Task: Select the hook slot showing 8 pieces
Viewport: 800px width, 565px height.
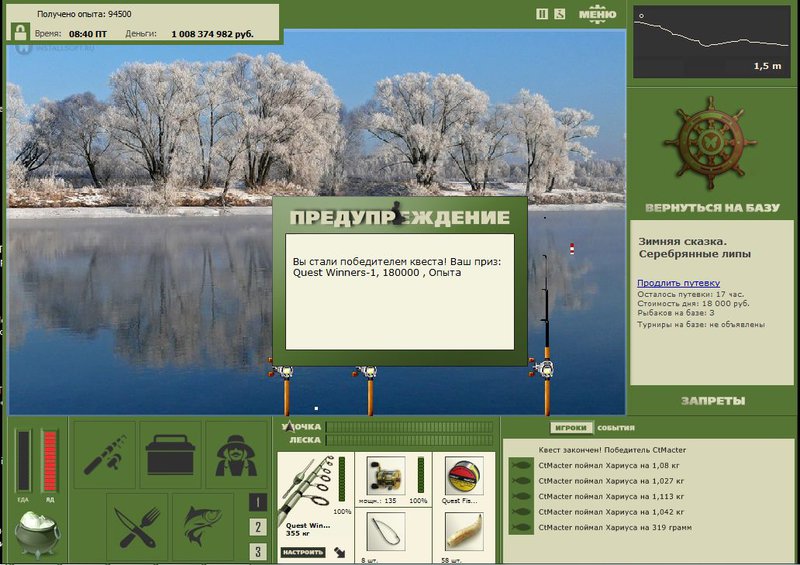Action: pos(386,532)
